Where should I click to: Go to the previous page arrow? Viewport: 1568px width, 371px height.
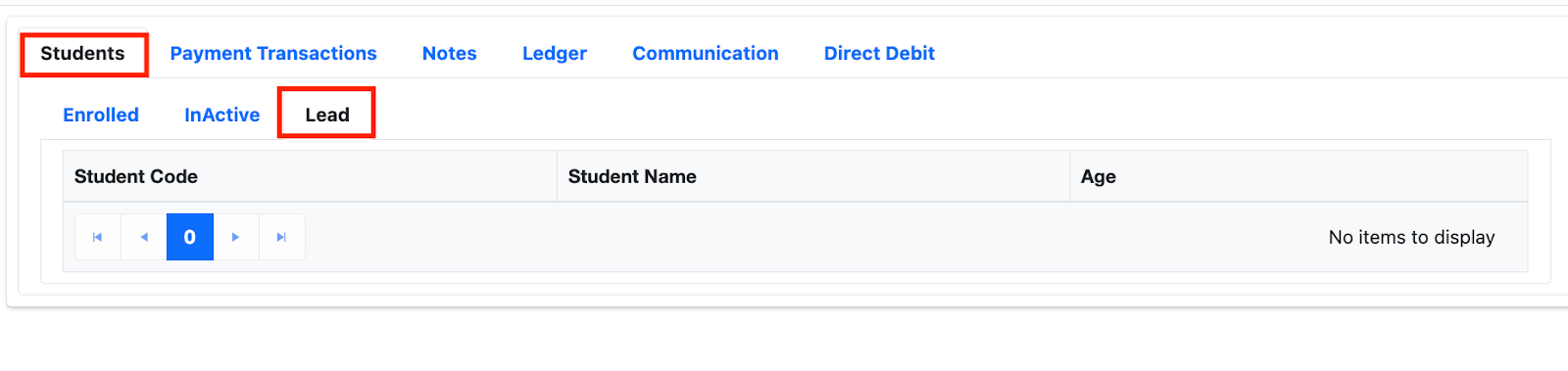click(144, 237)
